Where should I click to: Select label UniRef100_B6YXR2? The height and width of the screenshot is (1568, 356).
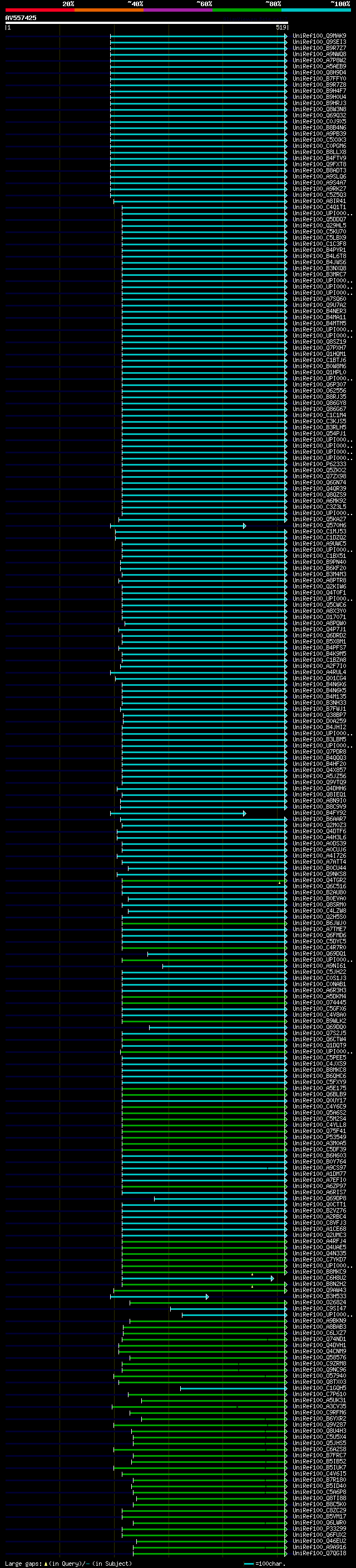click(x=319, y=1418)
